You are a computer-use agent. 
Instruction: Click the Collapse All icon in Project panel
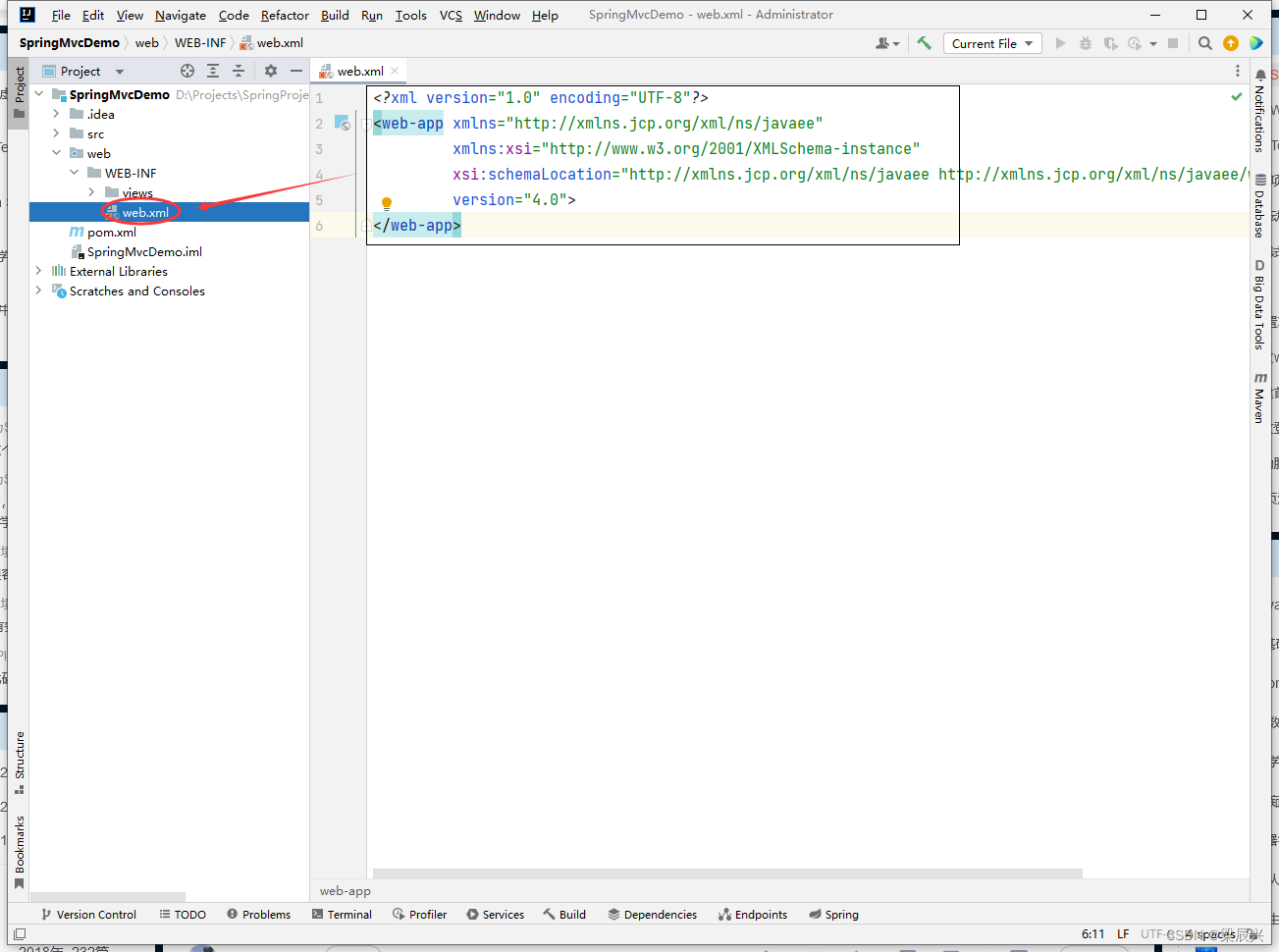pyautogui.click(x=239, y=71)
